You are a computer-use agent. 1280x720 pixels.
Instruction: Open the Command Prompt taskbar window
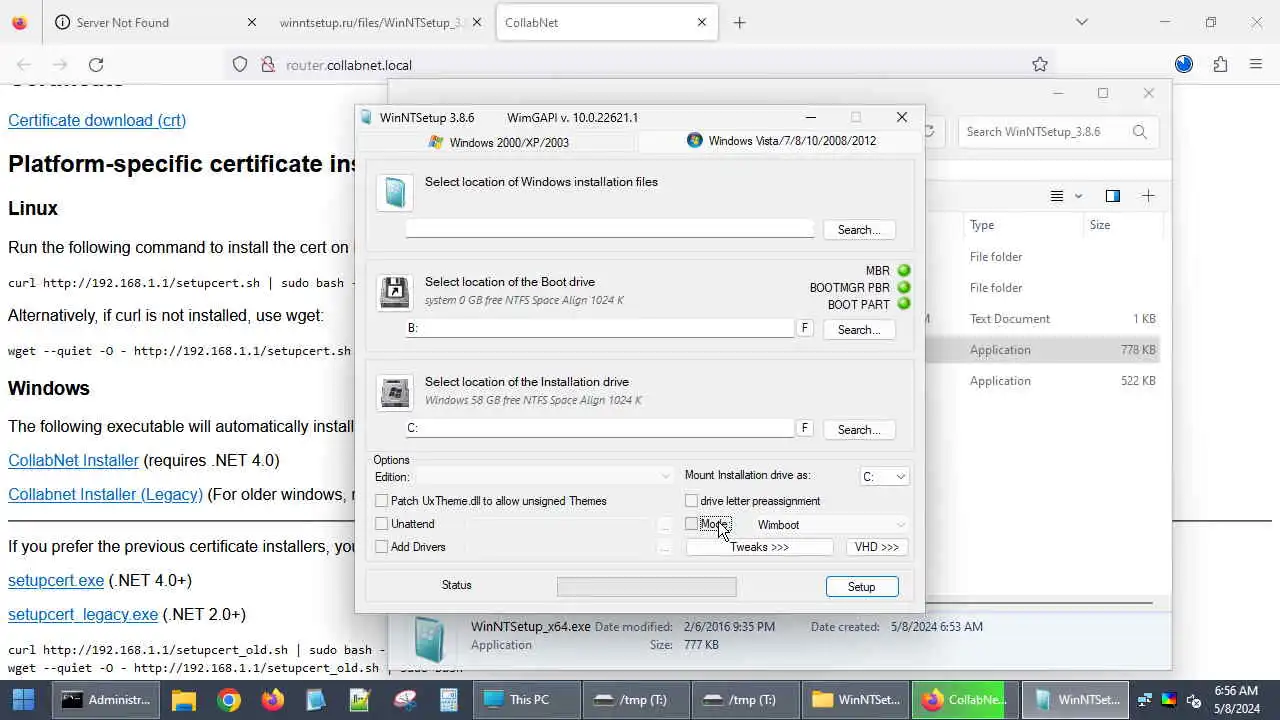[106, 700]
